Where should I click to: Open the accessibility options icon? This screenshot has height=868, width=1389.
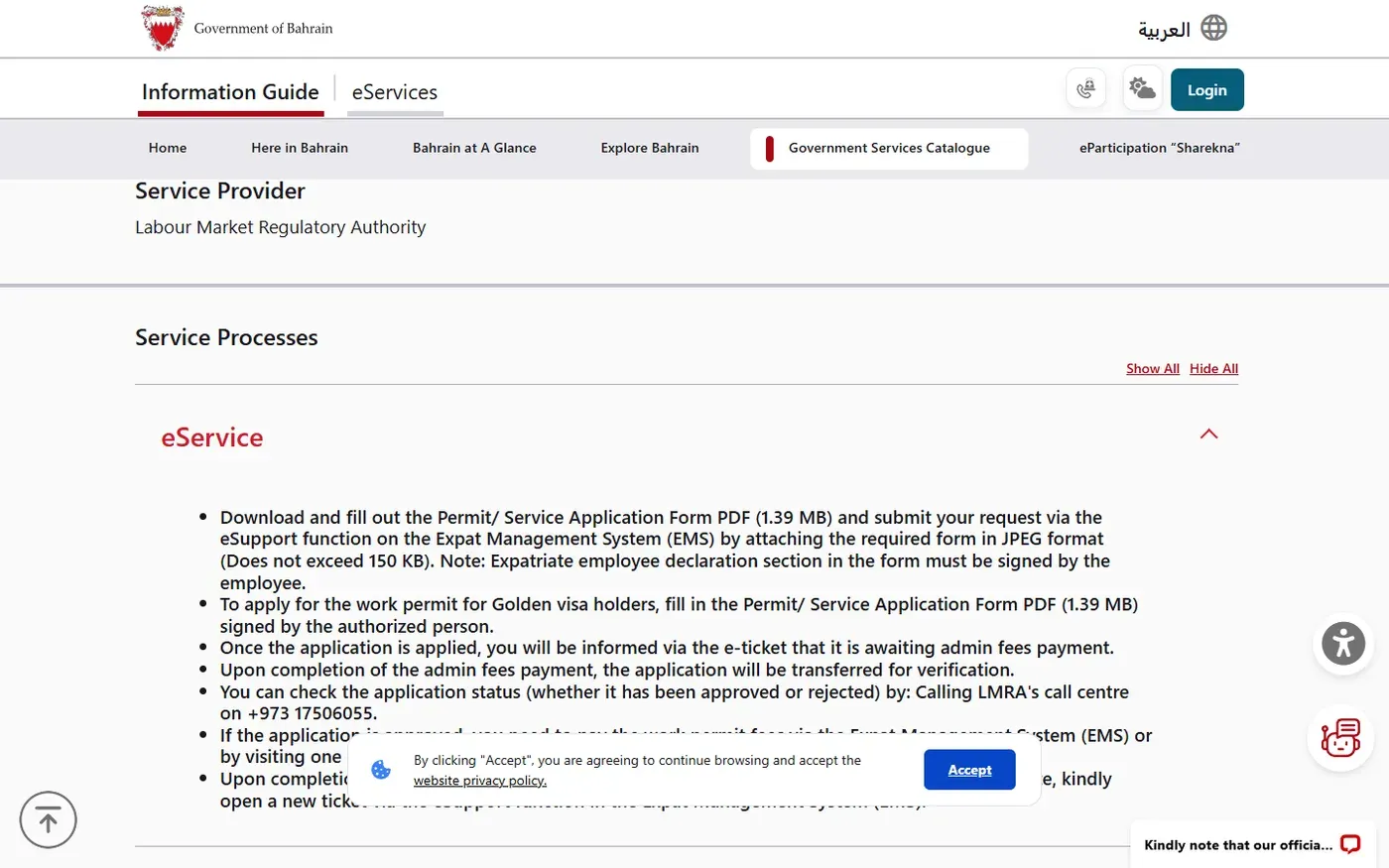pyautogui.click(x=1343, y=644)
